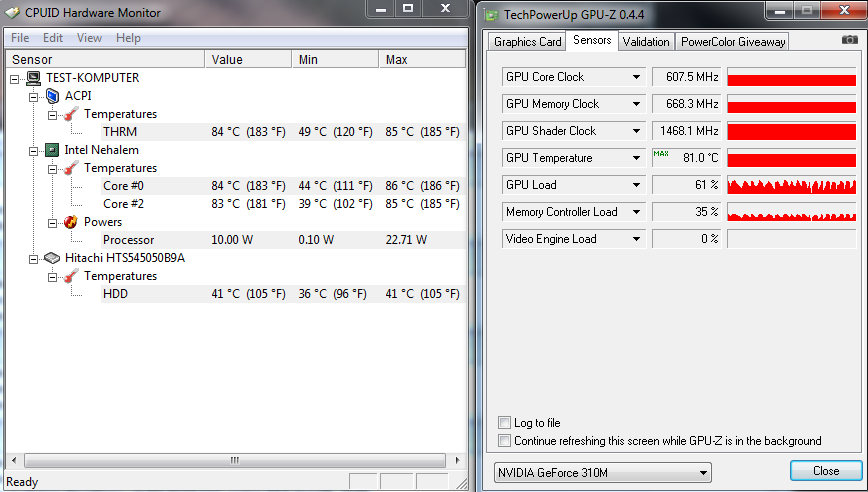Click the Intel Nehalem processor icon

(52, 150)
